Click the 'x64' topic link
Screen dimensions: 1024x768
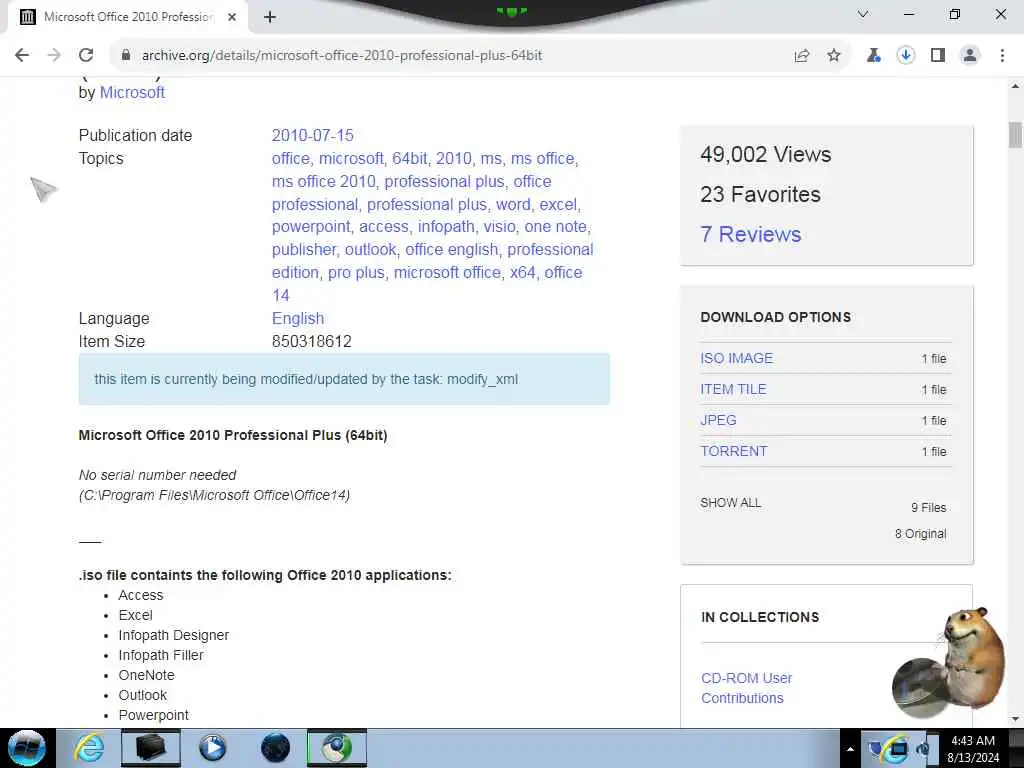coord(522,272)
